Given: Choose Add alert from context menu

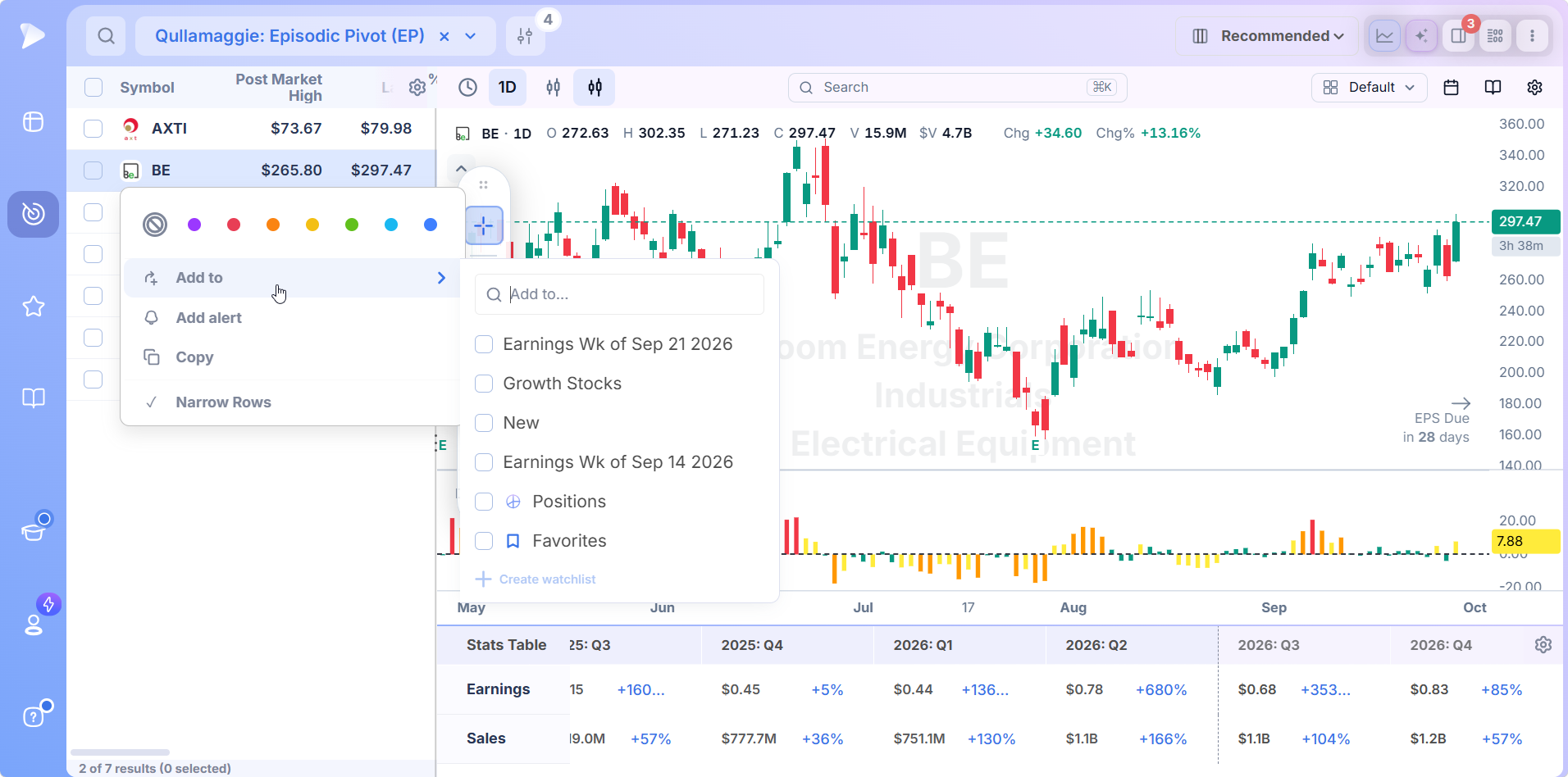Looking at the screenshot, I should tap(292, 318).
